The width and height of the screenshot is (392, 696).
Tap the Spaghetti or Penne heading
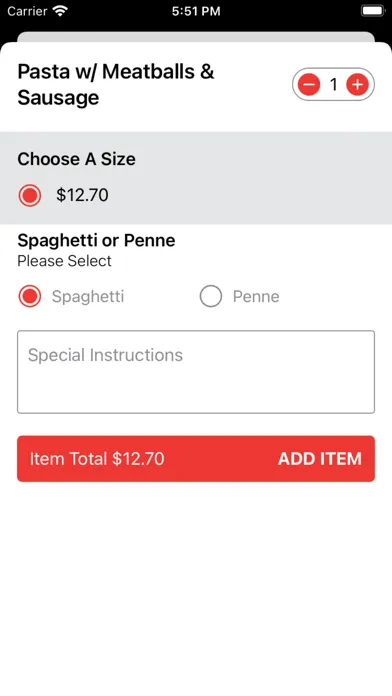point(96,240)
